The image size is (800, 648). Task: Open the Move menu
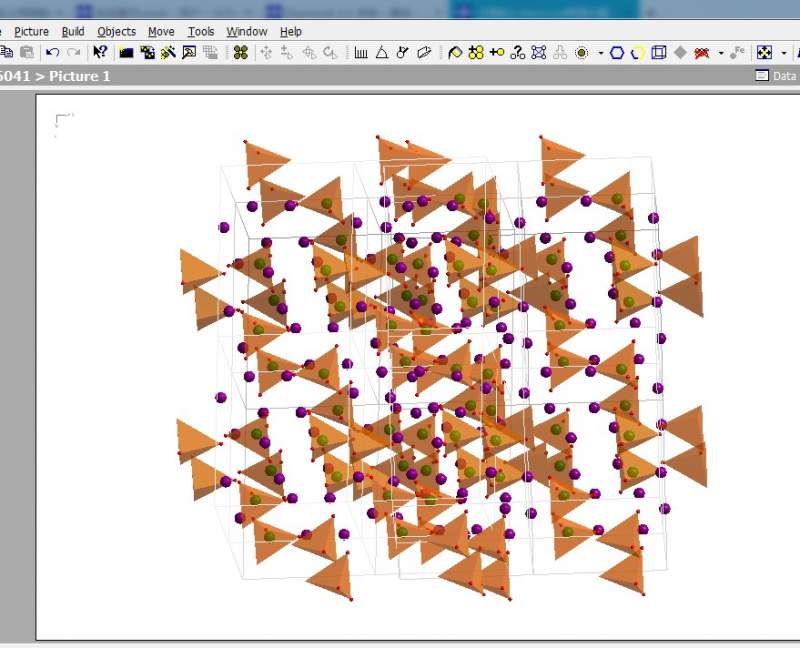[161, 32]
